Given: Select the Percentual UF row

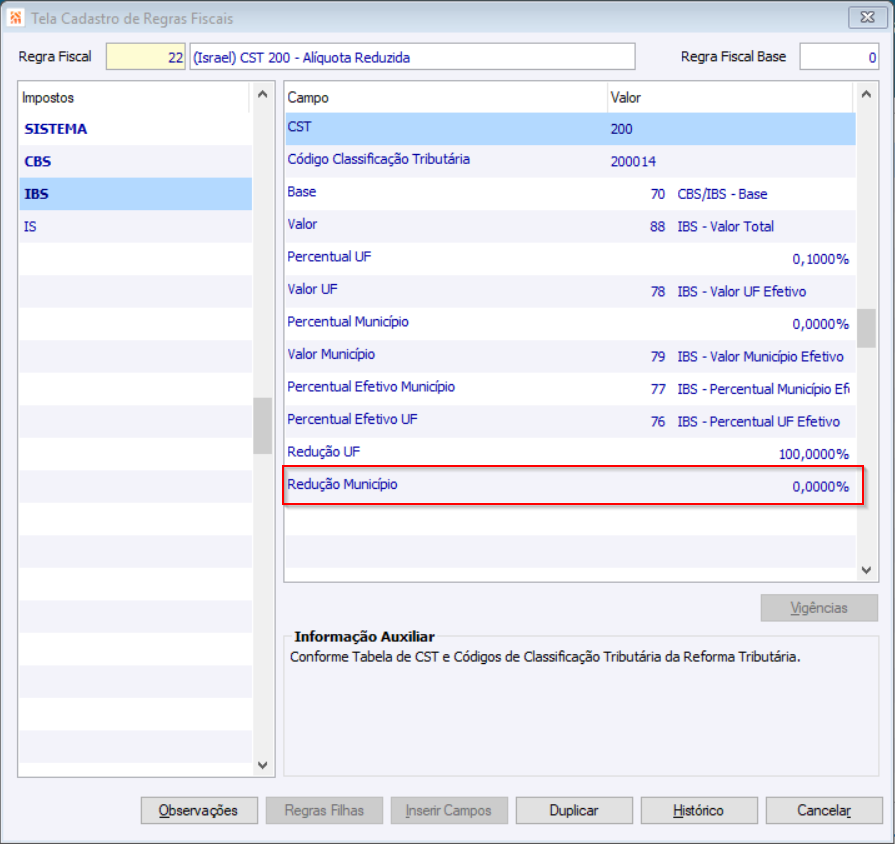Looking at the screenshot, I should click(570, 259).
